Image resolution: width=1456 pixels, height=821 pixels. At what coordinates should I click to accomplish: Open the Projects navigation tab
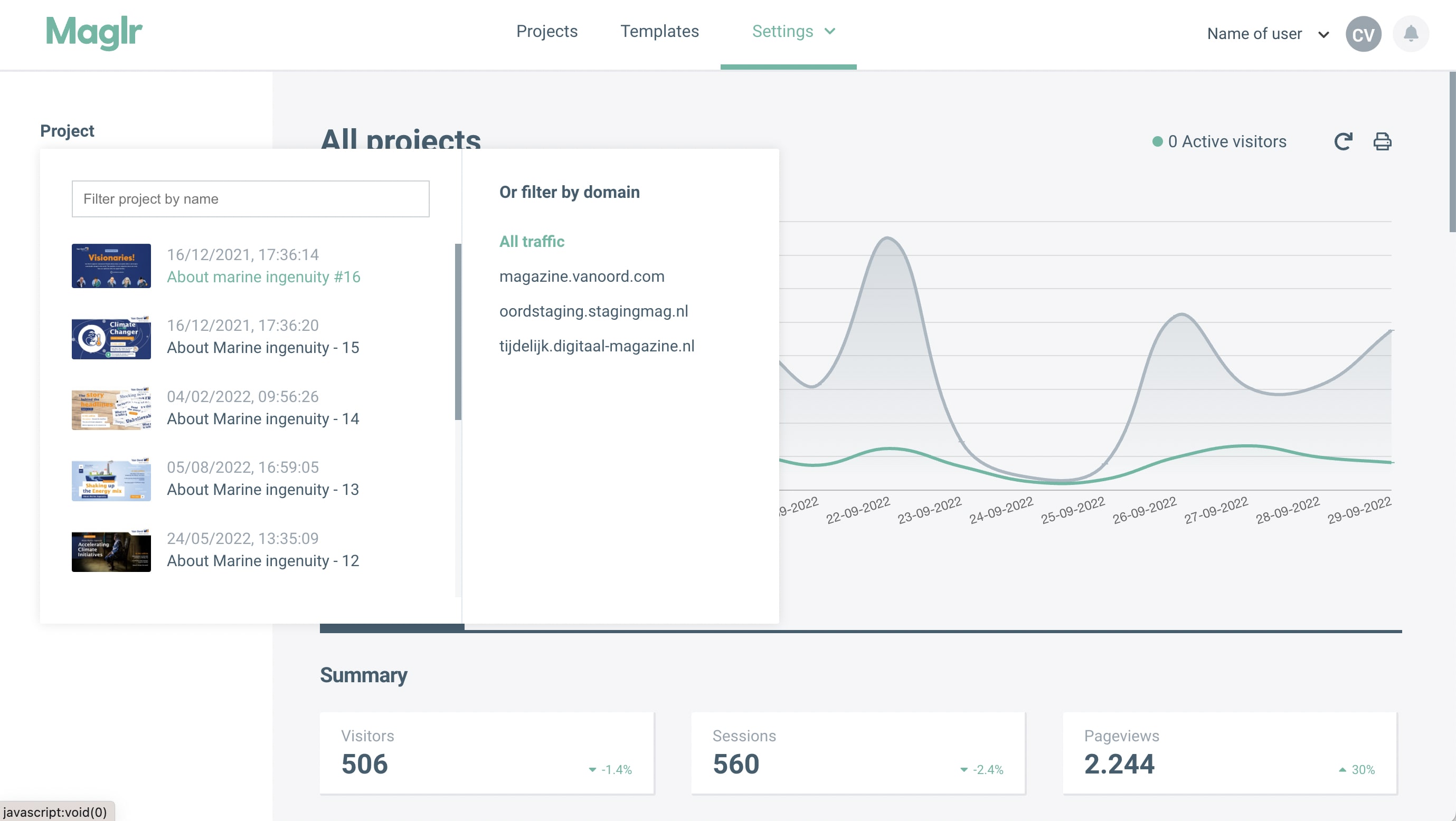tap(547, 31)
